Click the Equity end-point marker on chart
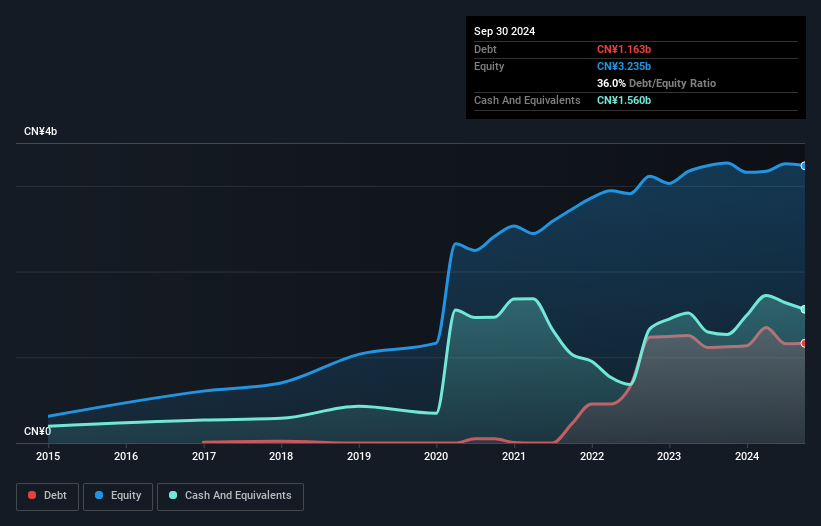 [804, 166]
